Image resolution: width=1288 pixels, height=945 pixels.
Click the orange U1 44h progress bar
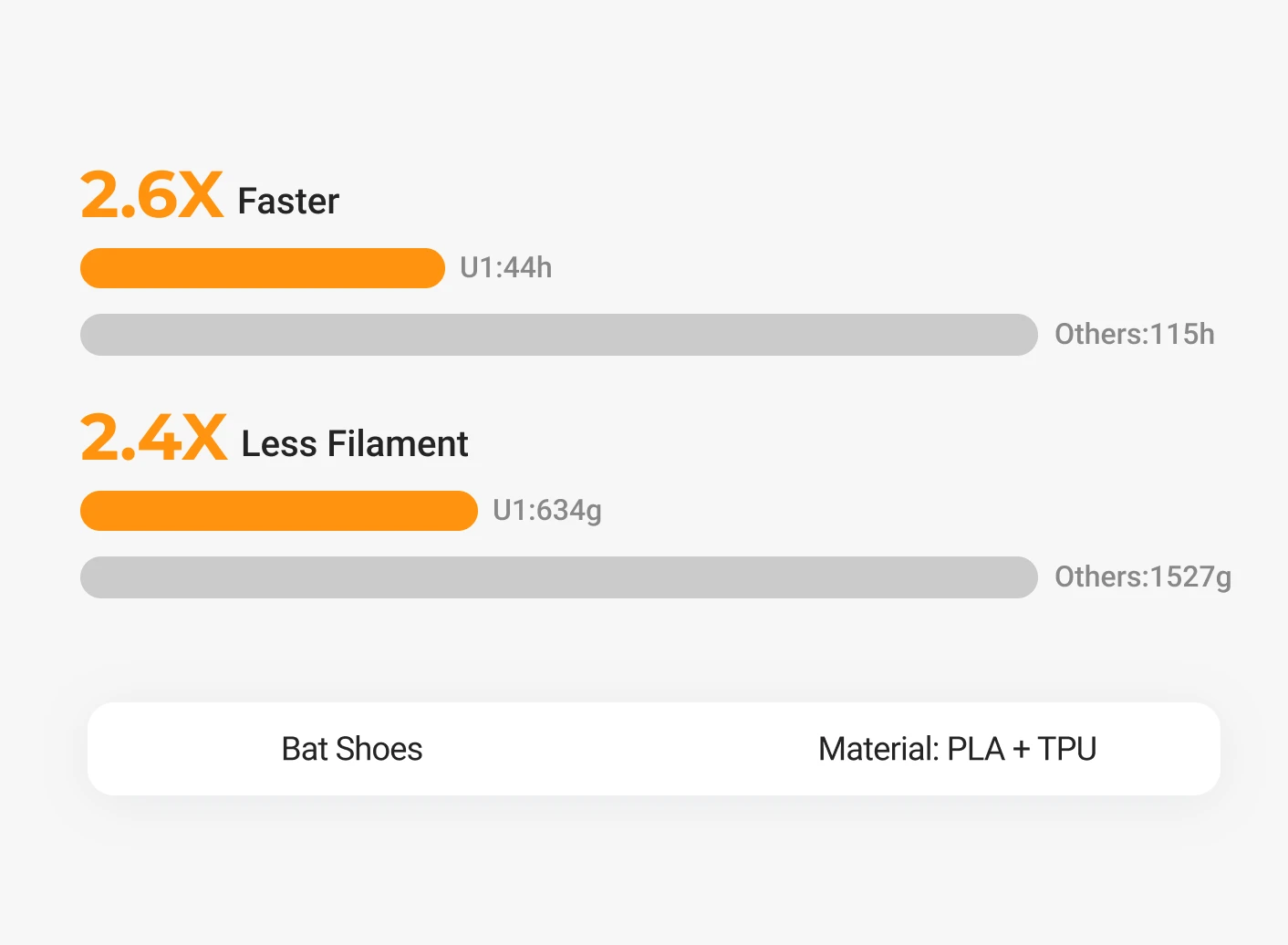tap(263, 268)
